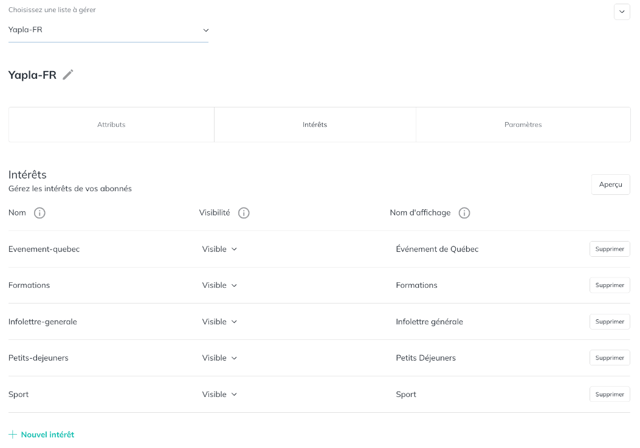Click the Yapla-FR page heading

[32, 75]
